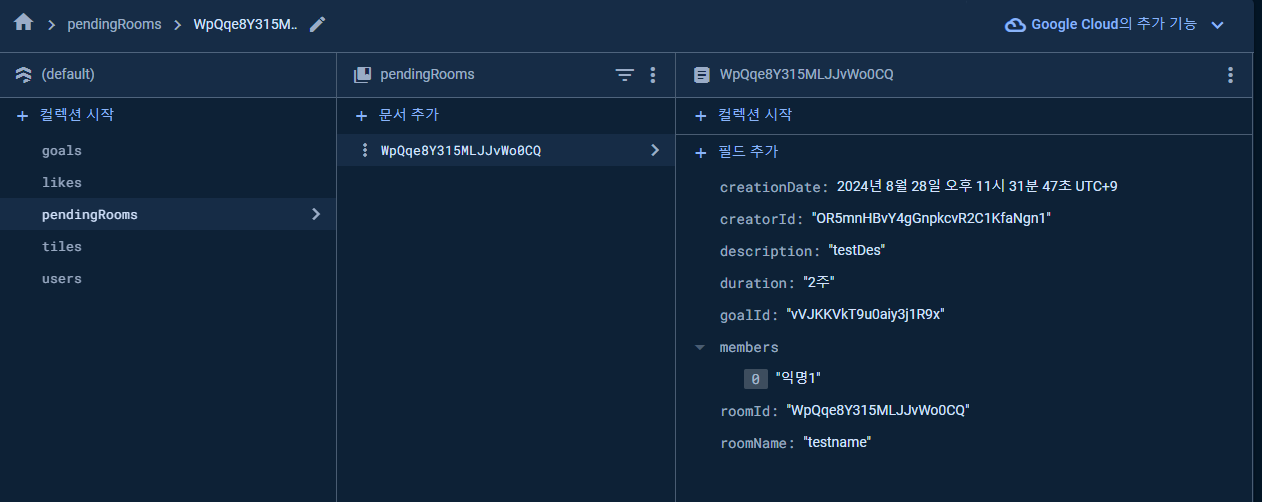Screen dimensions: 1262x502
Task: Add a document with 문서 추가
Action: 409,115
